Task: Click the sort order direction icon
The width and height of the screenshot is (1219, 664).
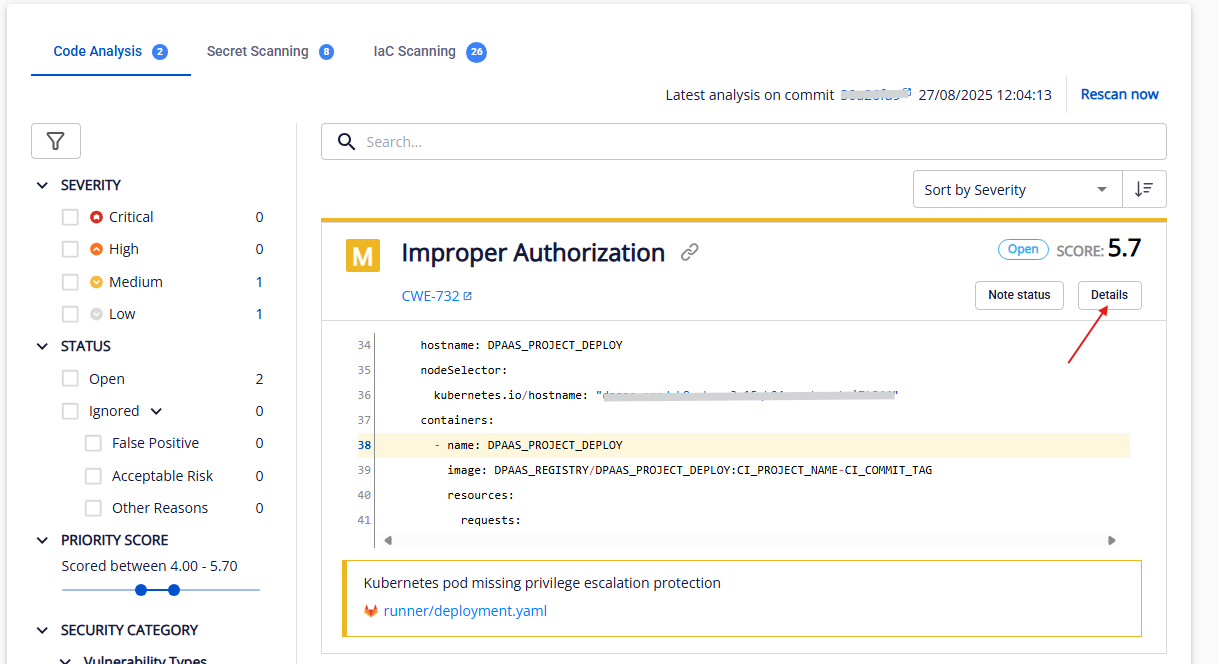Action: tap(1144, 189)
